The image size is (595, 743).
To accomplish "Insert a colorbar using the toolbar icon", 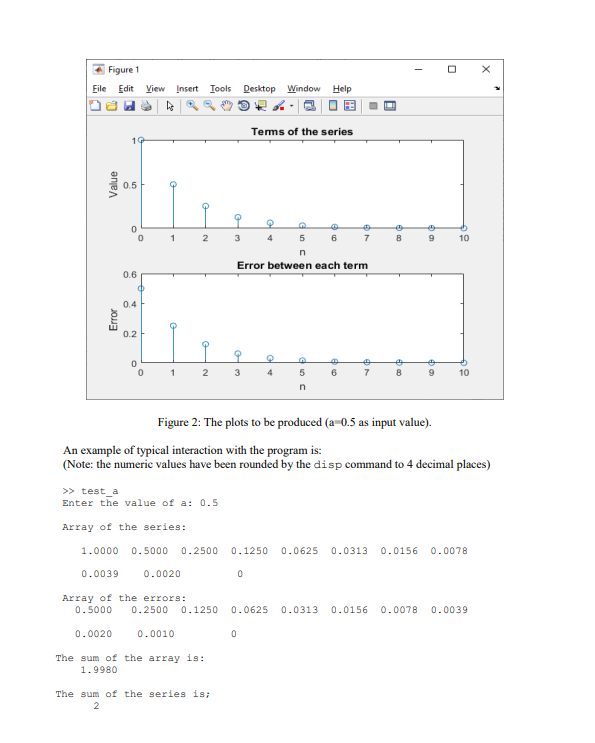I will tap(333, 106).
